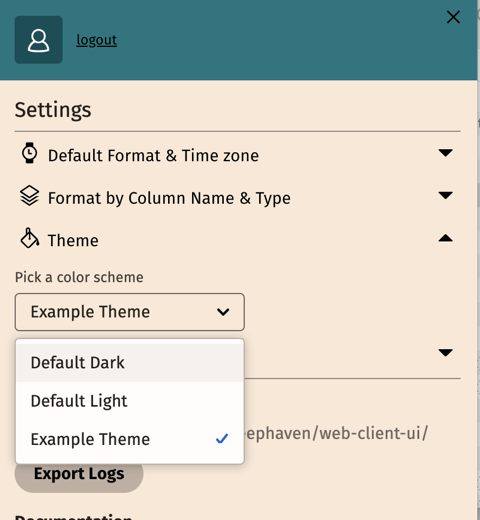Click the paint bucket Theme icon
This screenshot has width=480, height=520.
click(x=30, y=238)
